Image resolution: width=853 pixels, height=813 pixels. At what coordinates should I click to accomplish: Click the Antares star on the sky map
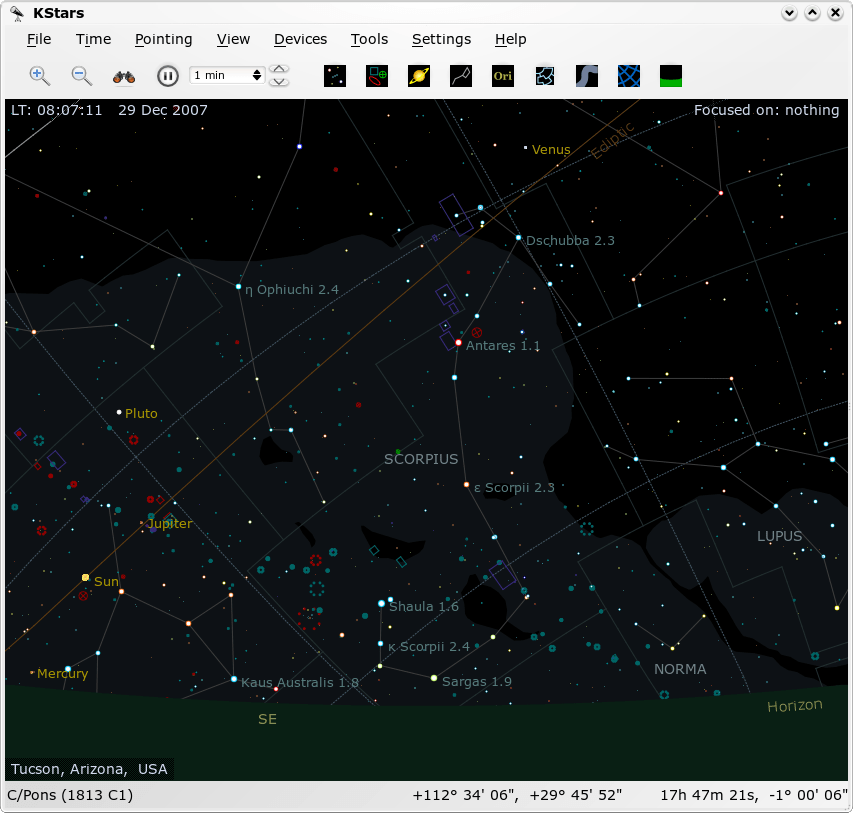tap(458, 343)
